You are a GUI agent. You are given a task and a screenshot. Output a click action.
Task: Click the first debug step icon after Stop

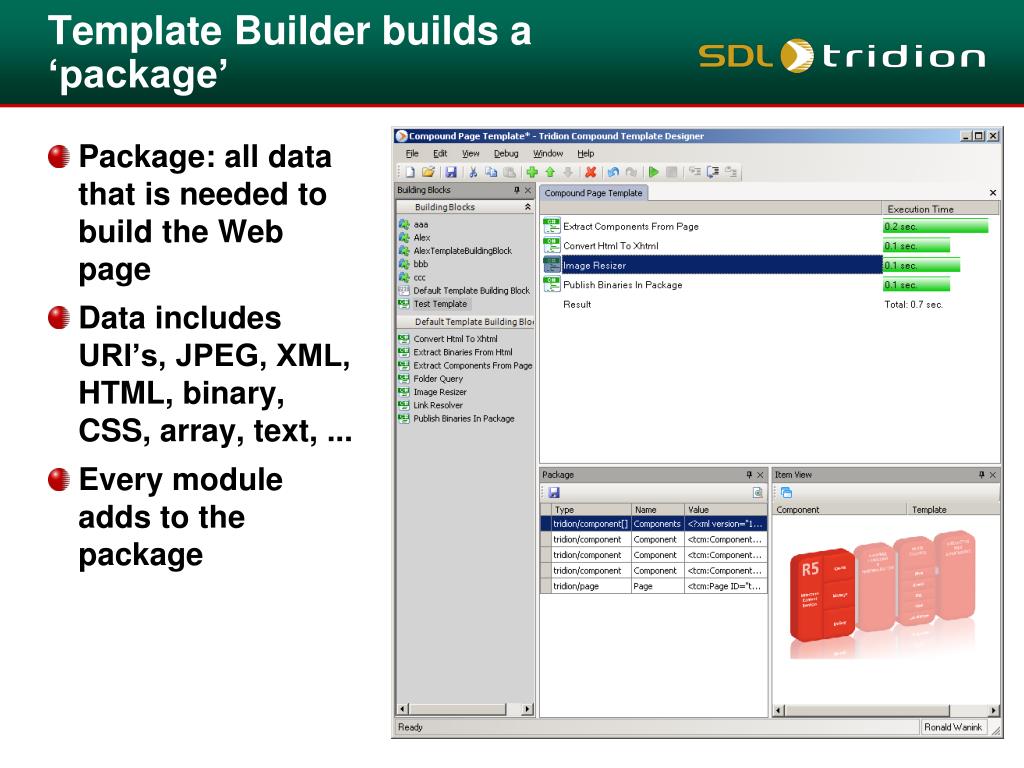point(695,172)
